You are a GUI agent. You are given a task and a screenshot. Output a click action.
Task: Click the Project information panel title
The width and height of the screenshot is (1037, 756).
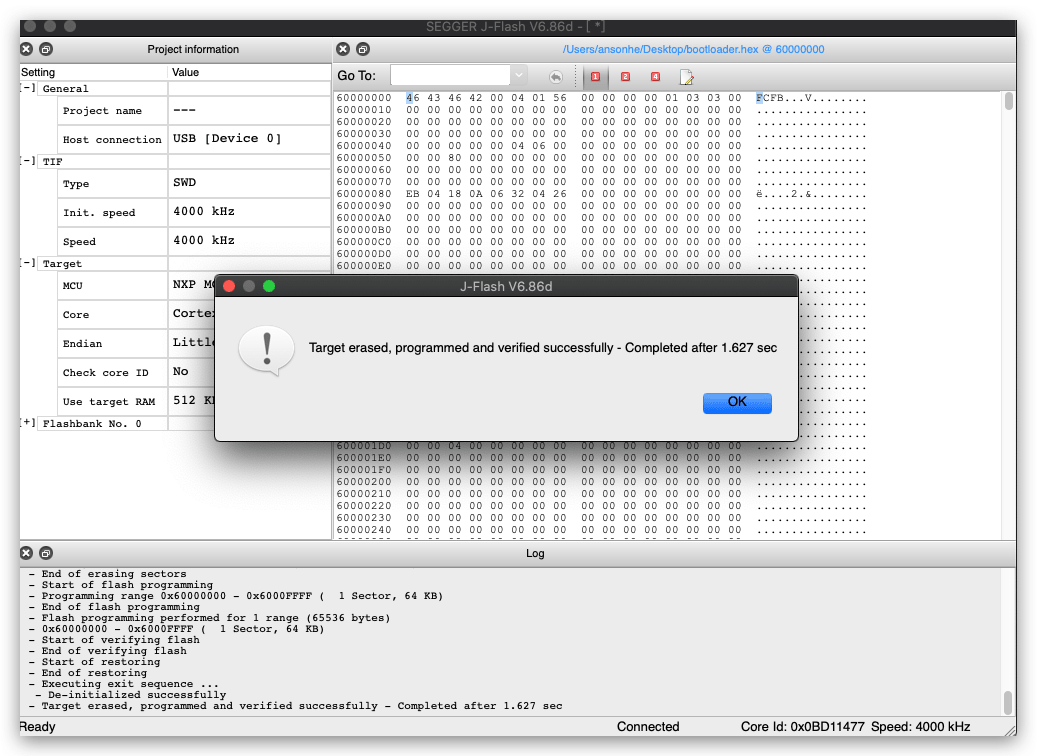(x=193, y=49)
